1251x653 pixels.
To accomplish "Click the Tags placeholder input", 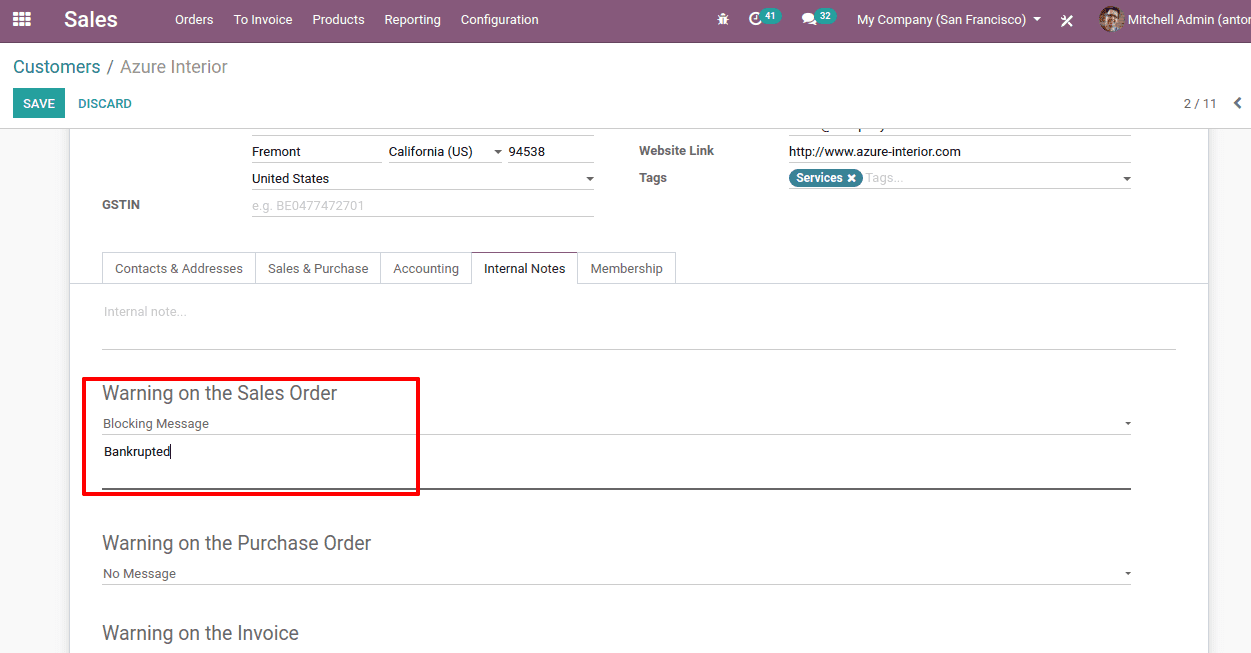I will click(990, 178).
